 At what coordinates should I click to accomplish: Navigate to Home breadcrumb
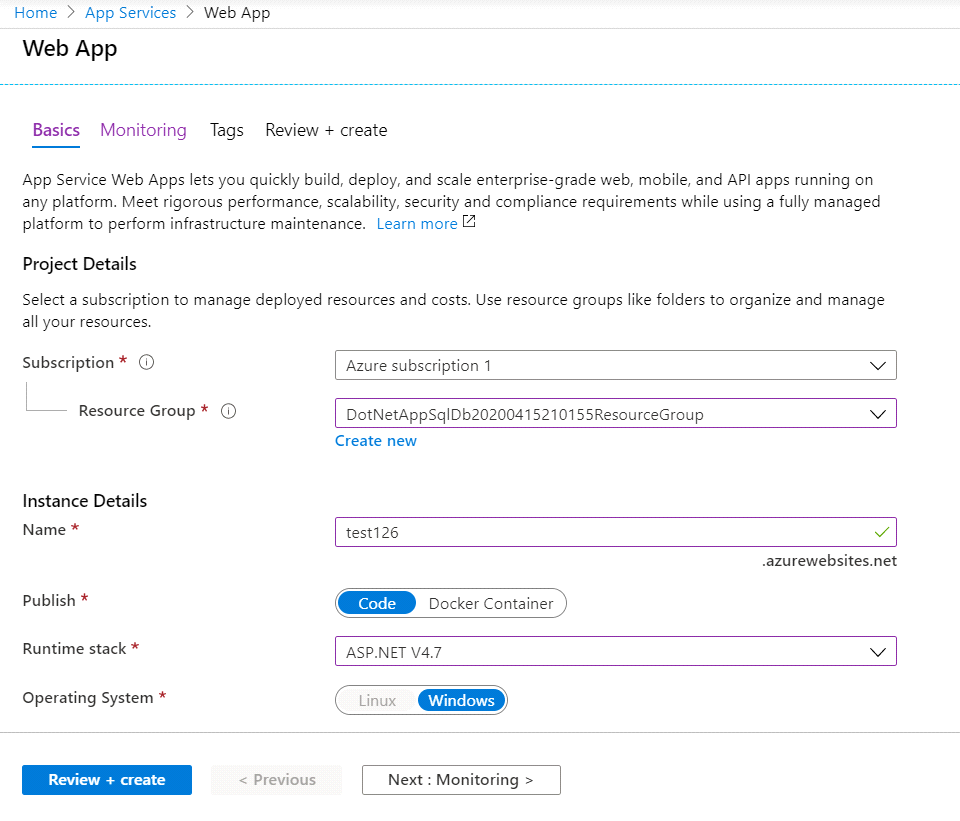tap(35, 13)
